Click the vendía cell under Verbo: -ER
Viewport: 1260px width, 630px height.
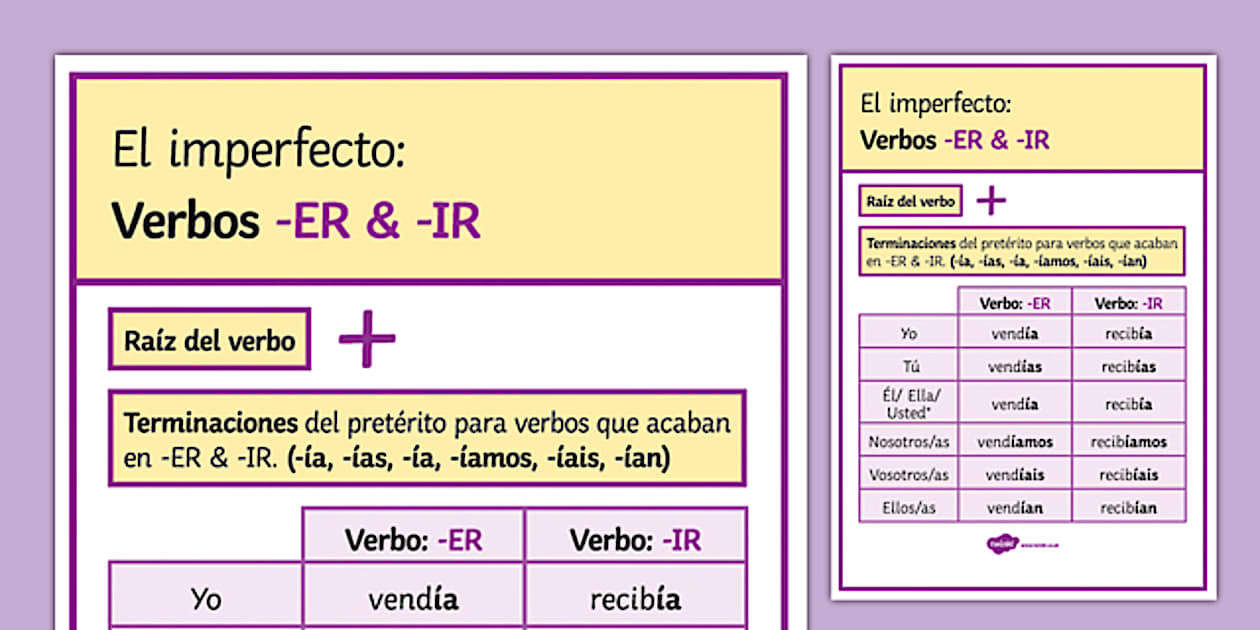coord(413,598)
